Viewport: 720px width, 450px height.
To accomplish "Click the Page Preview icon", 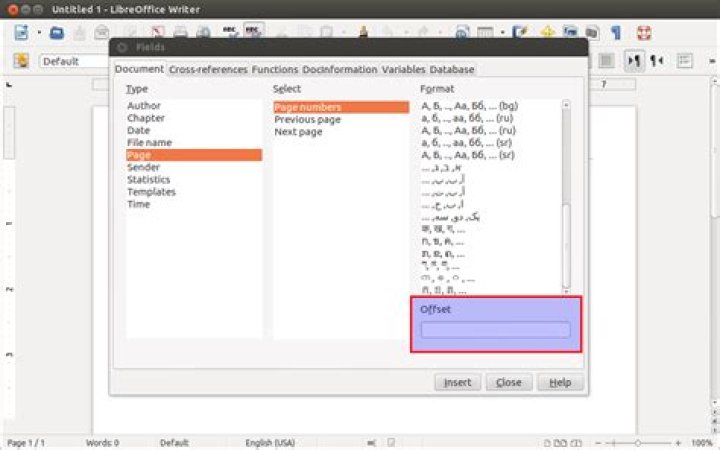I will coord(203,33).
